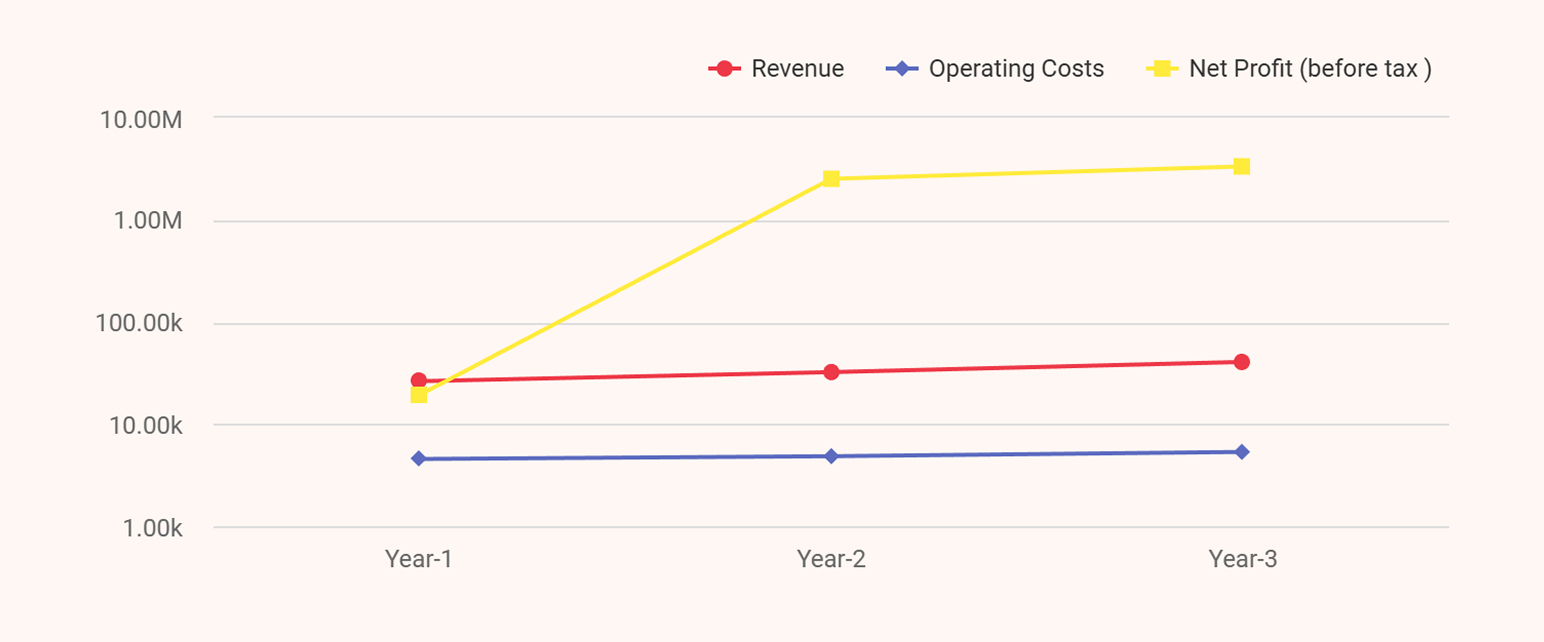Click the Net Profit square marker at Year-2
This screenshot has width=1544, height=642.
[x=830, y=178]
